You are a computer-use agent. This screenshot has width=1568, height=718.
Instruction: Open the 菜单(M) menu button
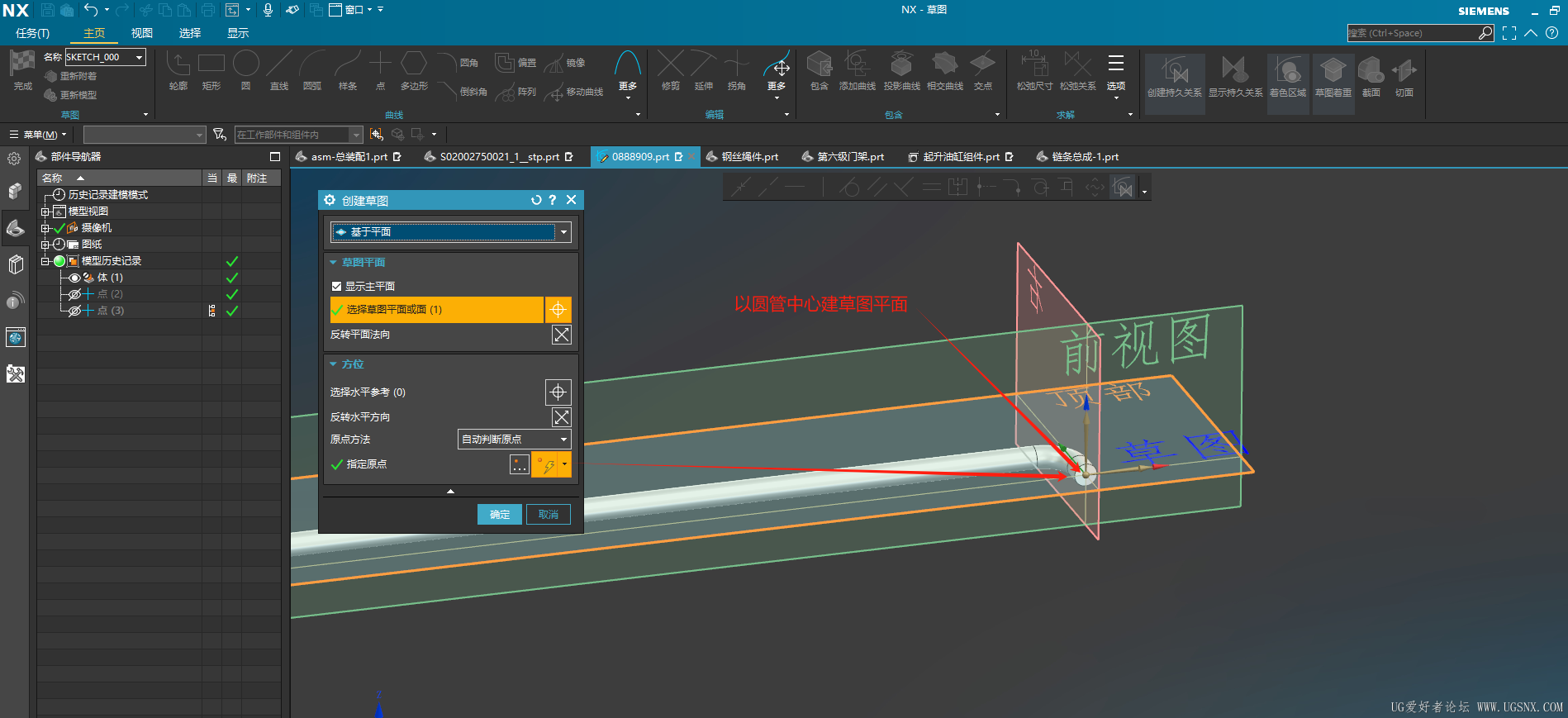coord(38,135)
